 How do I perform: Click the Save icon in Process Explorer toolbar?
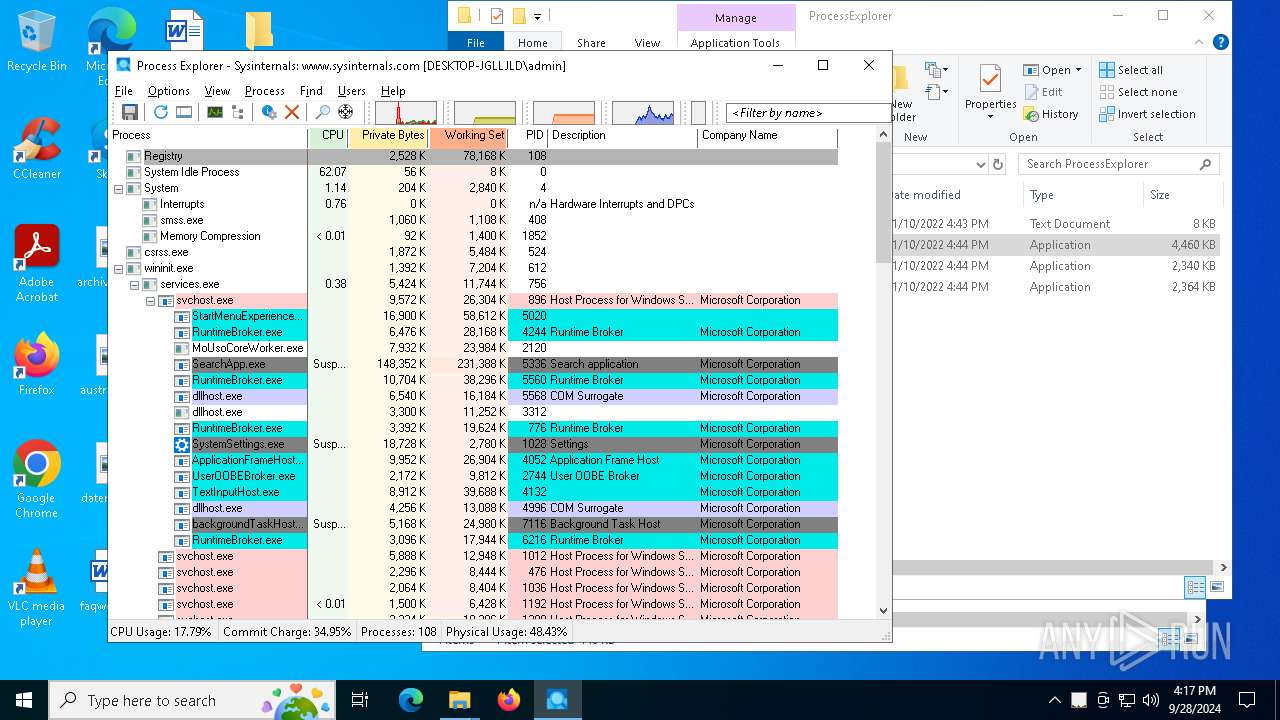click(x=130, y=112)
